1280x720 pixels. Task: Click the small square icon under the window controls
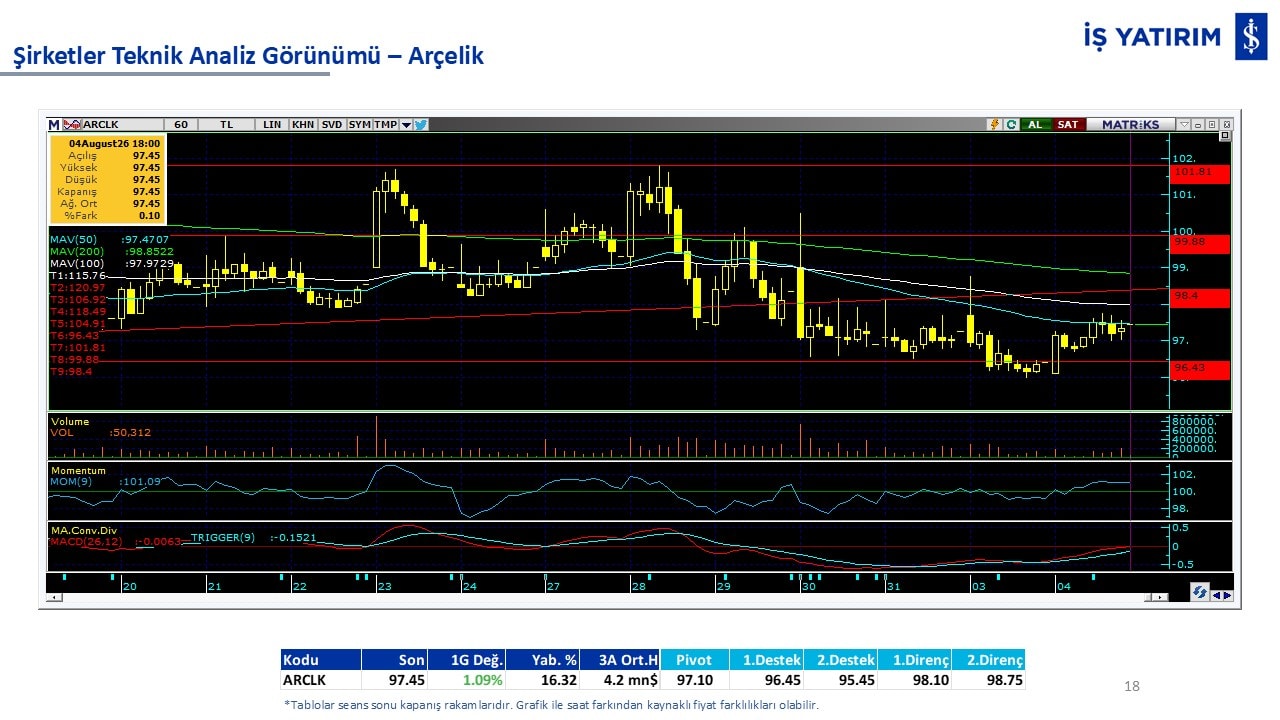point(1226,136)
